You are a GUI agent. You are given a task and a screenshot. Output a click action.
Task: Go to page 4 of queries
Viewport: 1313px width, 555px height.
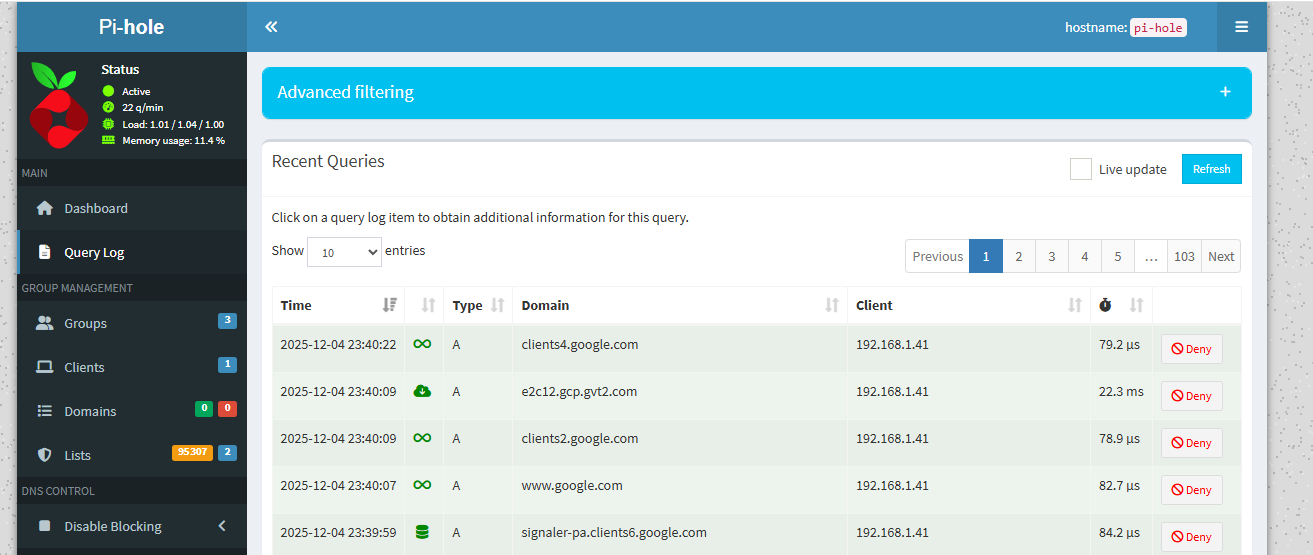(x=1084, y=256)
